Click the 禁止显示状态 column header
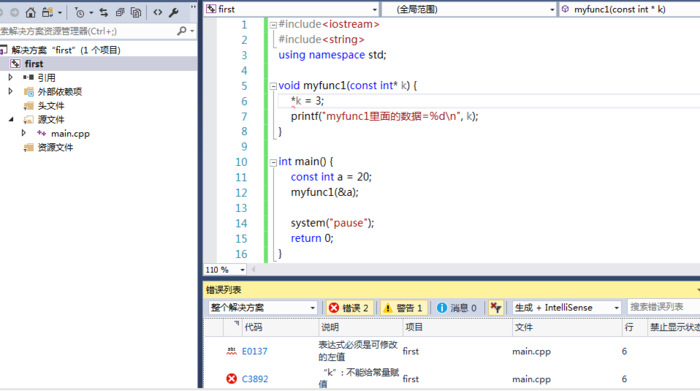 point(675,327)
